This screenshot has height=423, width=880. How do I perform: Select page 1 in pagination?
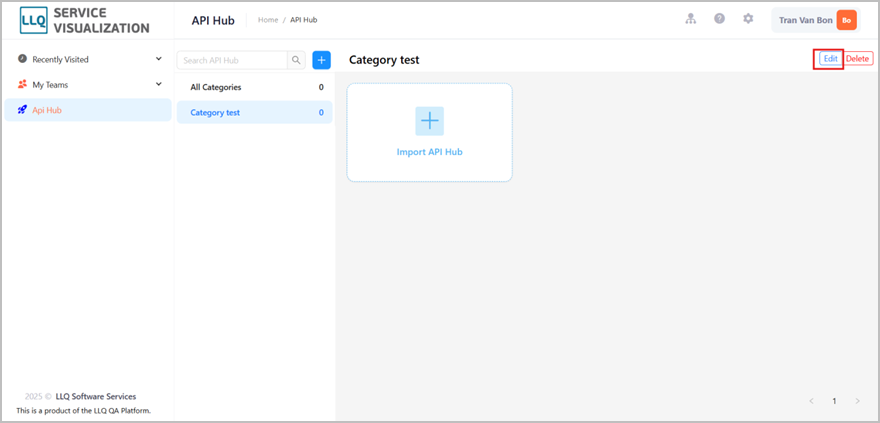(x=834, y=401)
